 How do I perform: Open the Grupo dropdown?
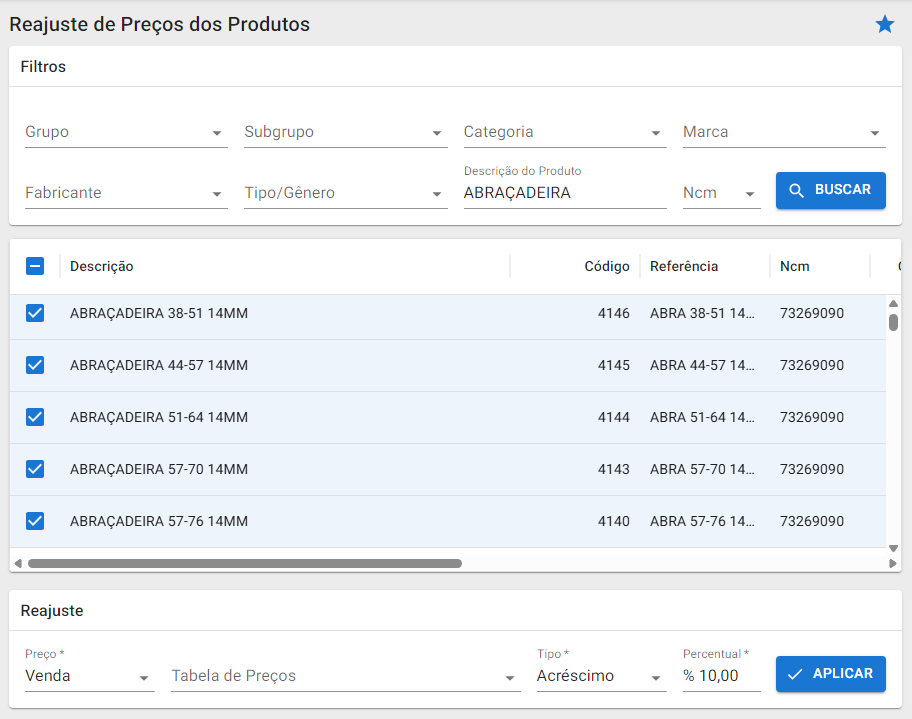point(126,133)
